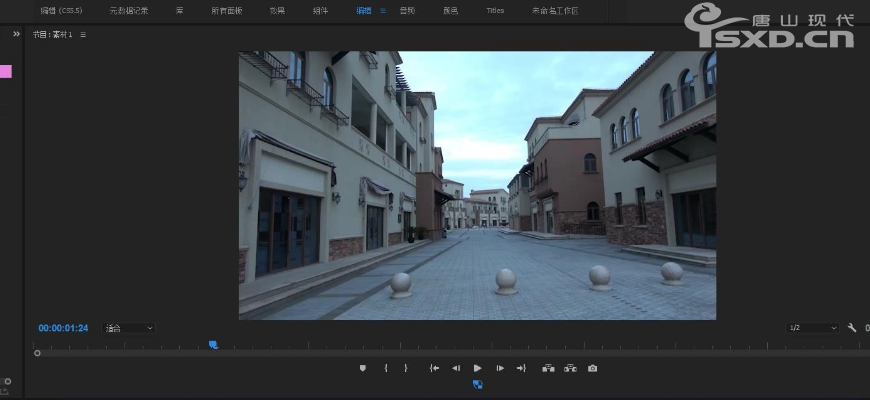Click the Lift button icon
The image size is (870, 400).
548,368
